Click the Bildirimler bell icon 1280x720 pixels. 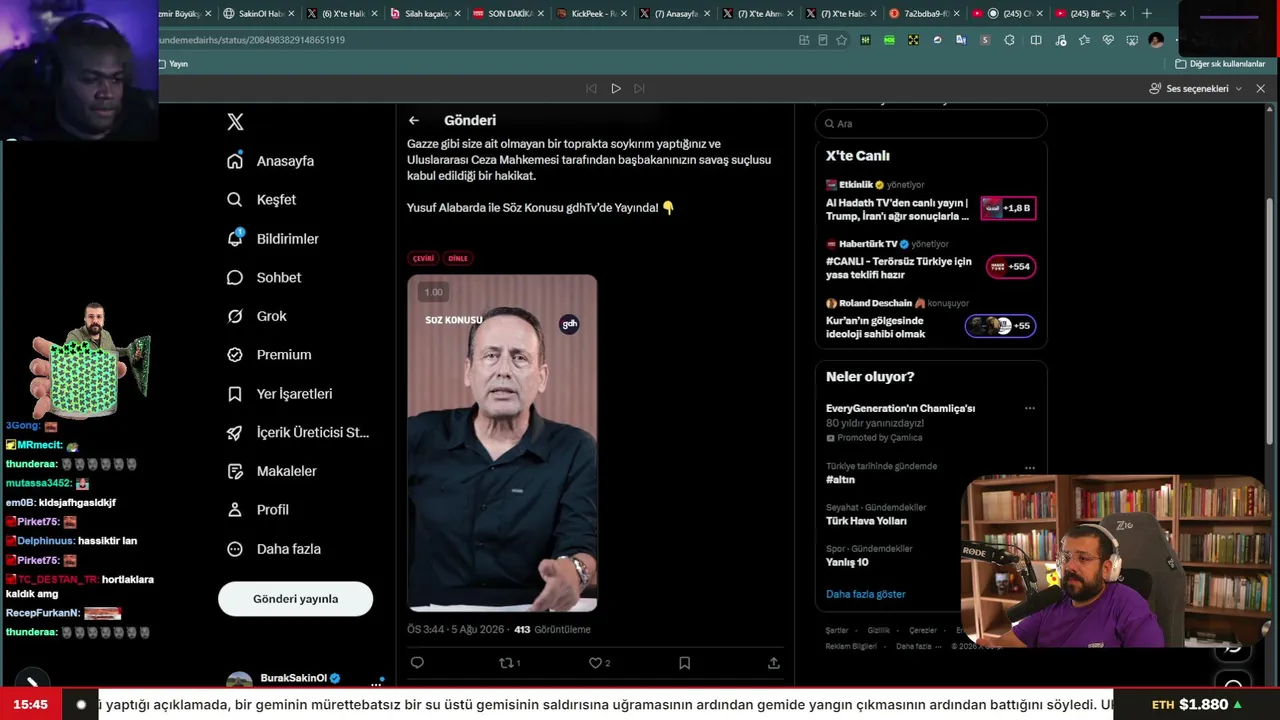(x=235, y=239)
